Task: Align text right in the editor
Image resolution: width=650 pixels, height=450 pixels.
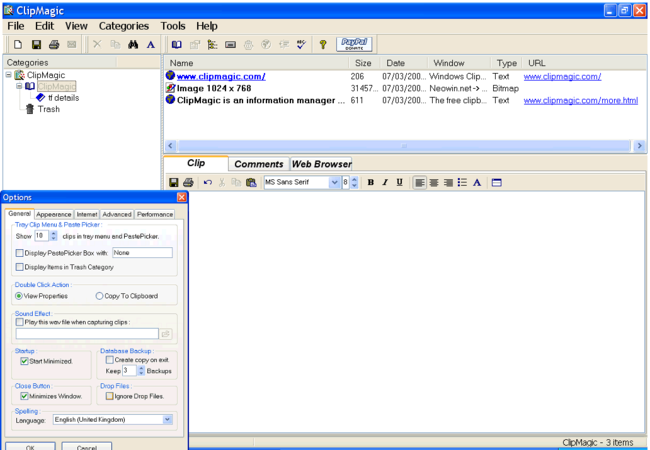Action: [x=448, y=182]
